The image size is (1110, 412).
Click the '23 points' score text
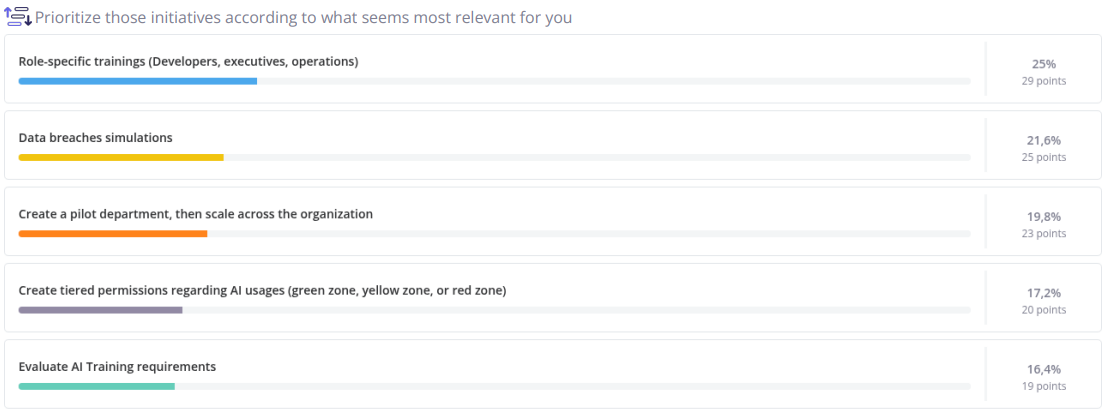[x=1043, y=234]
